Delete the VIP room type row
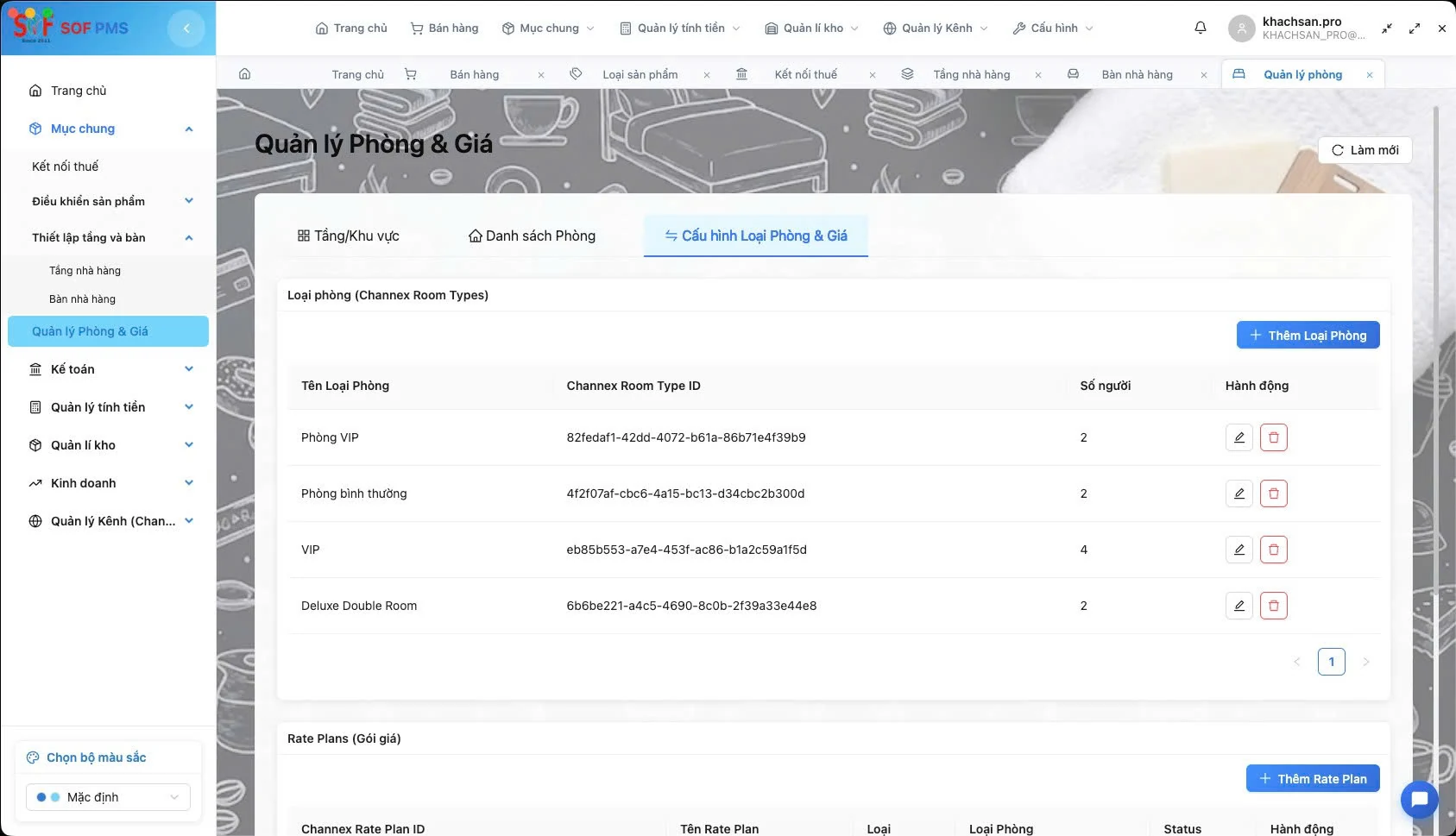Screen dimensions: 1456x836 point(1273,550)
